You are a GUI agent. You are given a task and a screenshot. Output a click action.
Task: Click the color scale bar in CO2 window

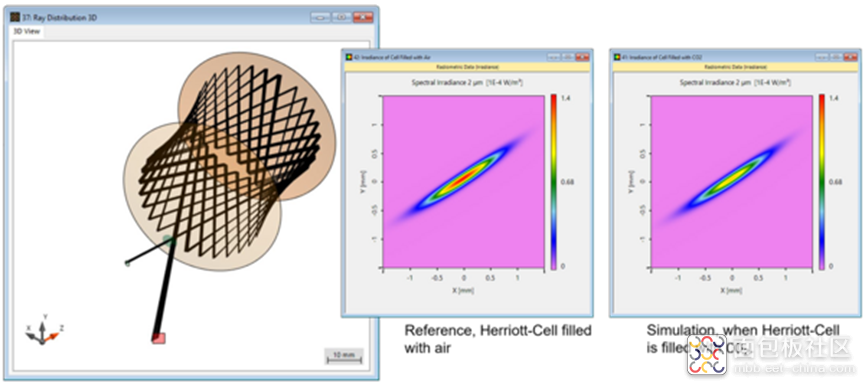[821, 182]
